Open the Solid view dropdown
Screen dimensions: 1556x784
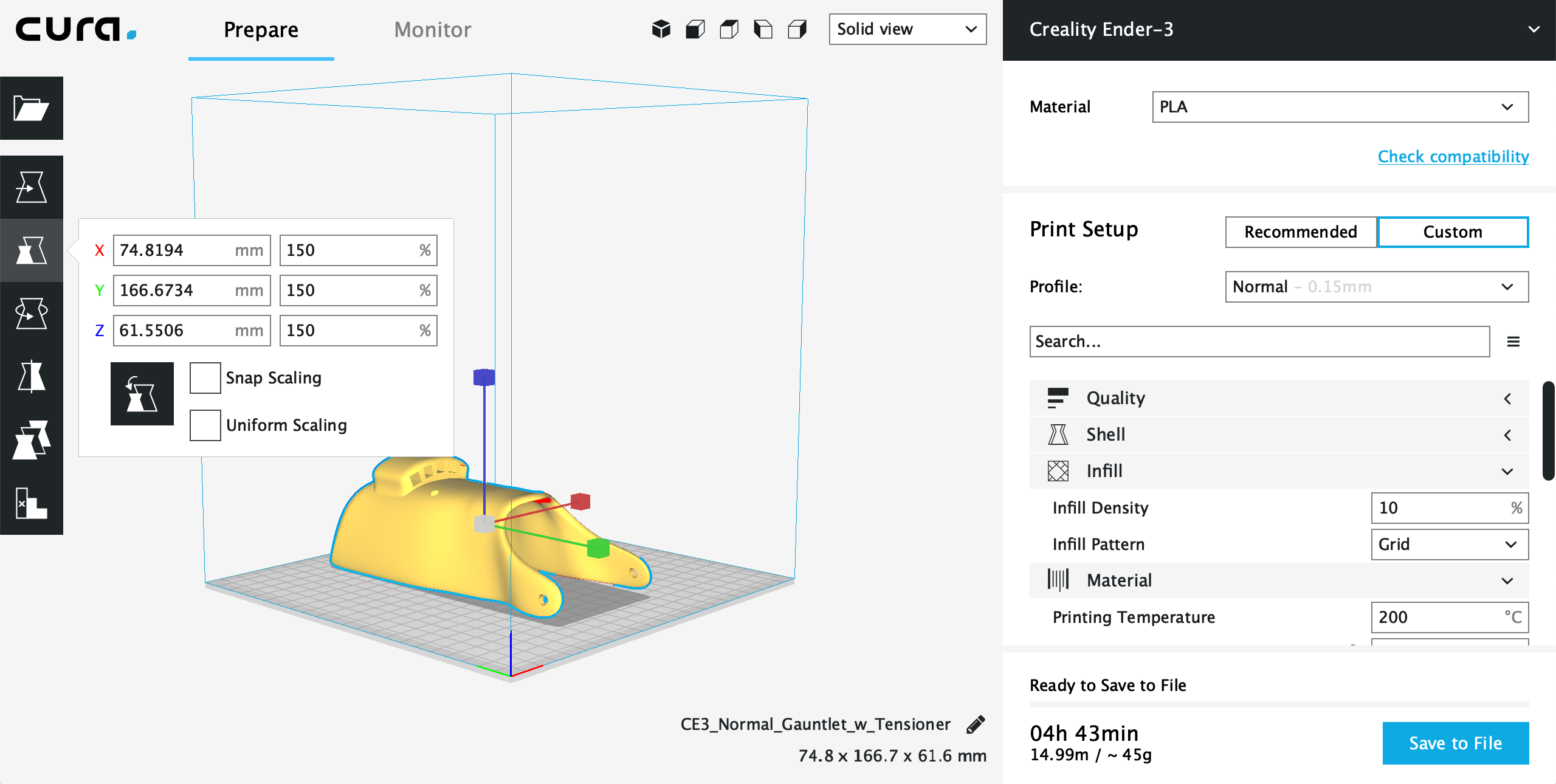[907, 29]
